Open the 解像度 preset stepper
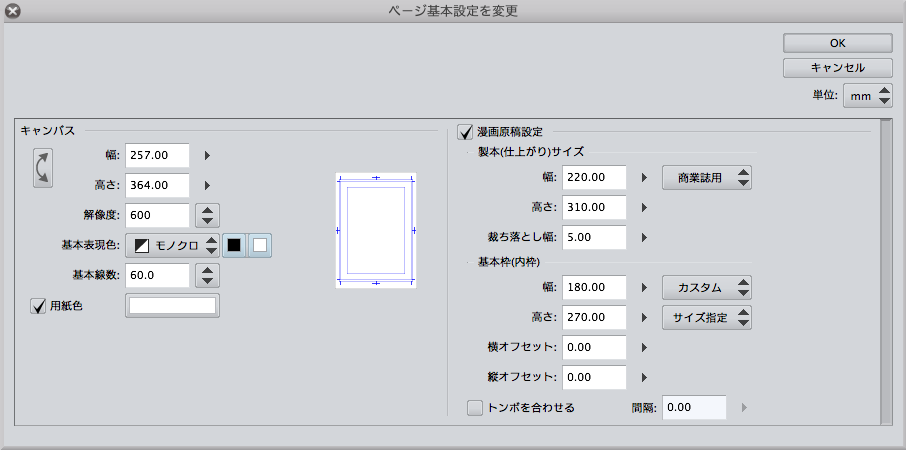Screen dimensions: 906x450 coord(207,215)
